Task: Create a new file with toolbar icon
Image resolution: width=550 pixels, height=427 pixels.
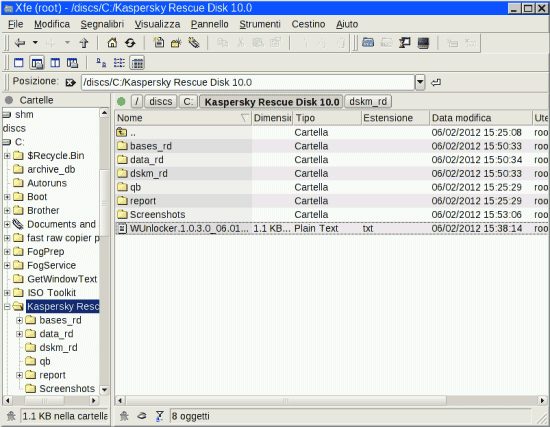Action: click(x=159, y=43)
